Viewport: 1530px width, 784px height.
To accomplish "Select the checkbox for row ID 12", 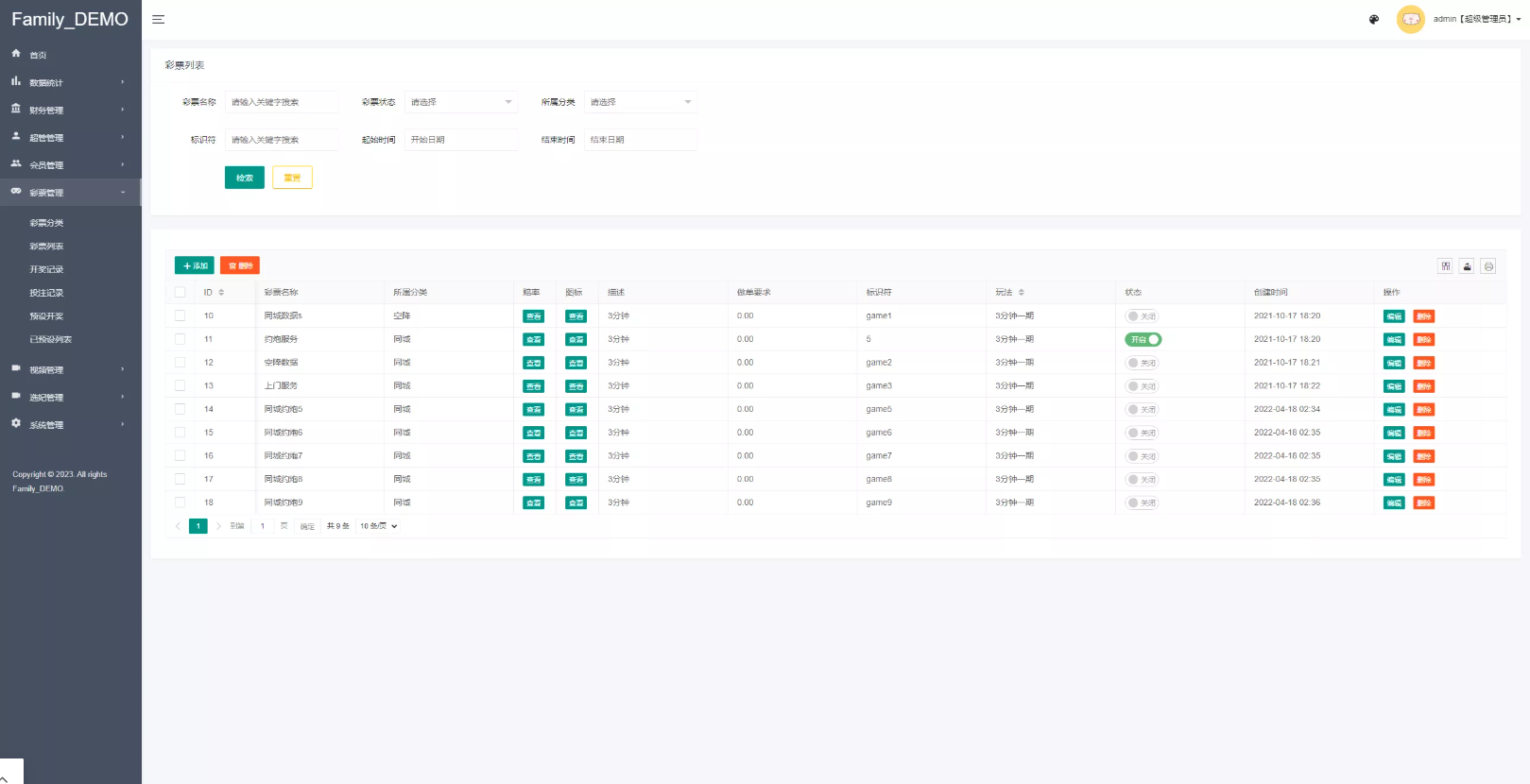I will [180, 363].
